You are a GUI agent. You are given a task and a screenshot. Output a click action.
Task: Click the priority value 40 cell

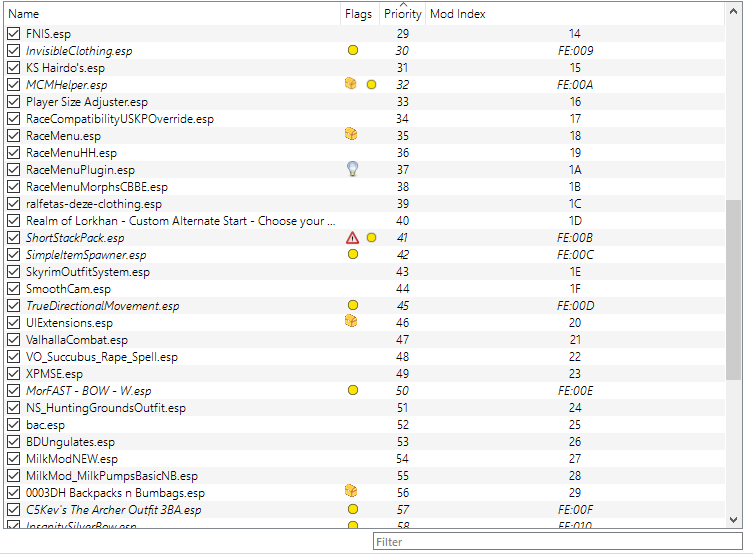pos(402,221)
